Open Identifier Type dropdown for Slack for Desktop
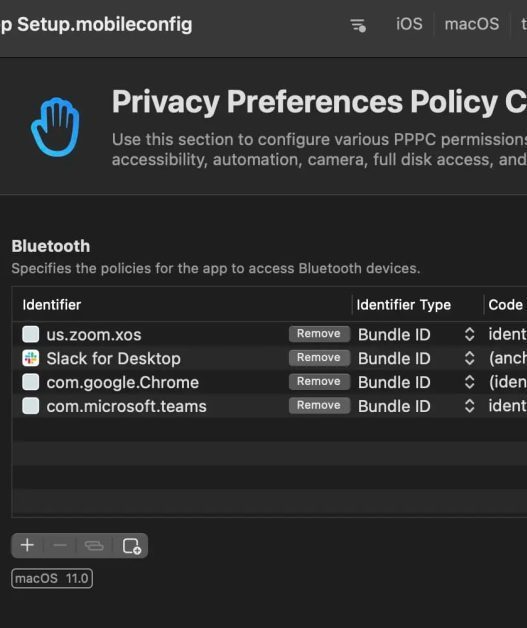Image resolution: width=527 pixels, height=628 pixels. pos(469,358)
